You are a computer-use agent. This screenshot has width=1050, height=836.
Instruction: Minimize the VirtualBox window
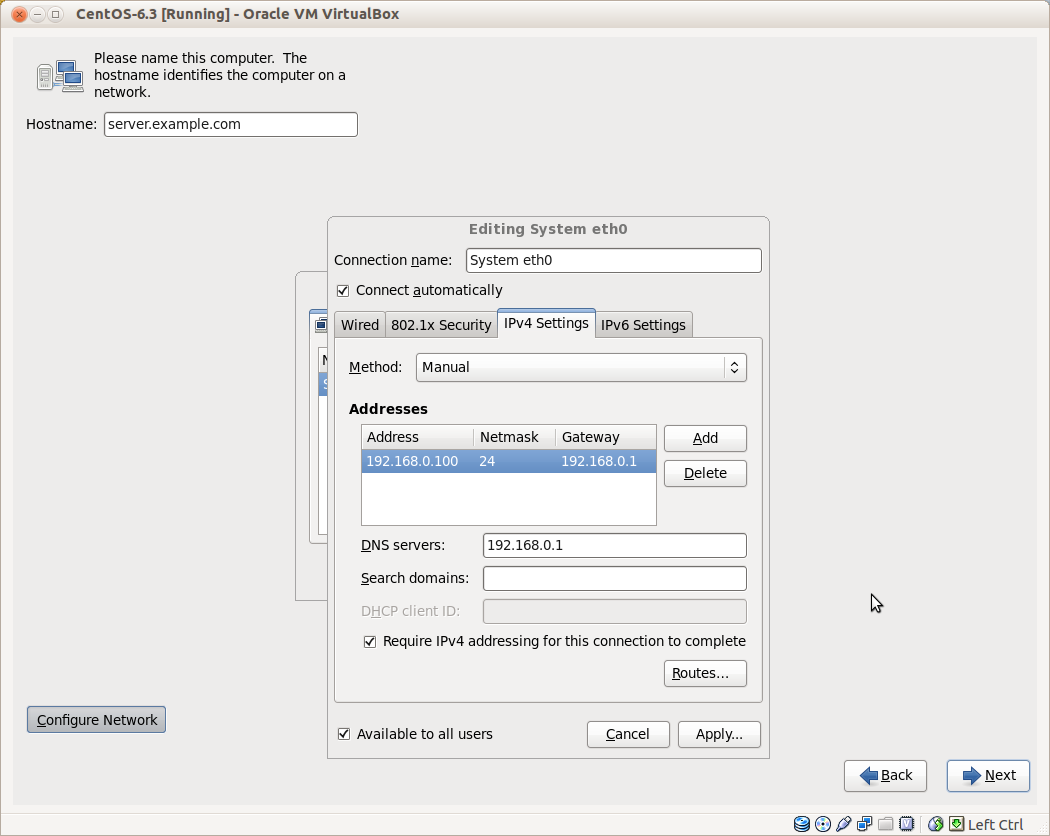pyautogui.click(x=38, y=14)
